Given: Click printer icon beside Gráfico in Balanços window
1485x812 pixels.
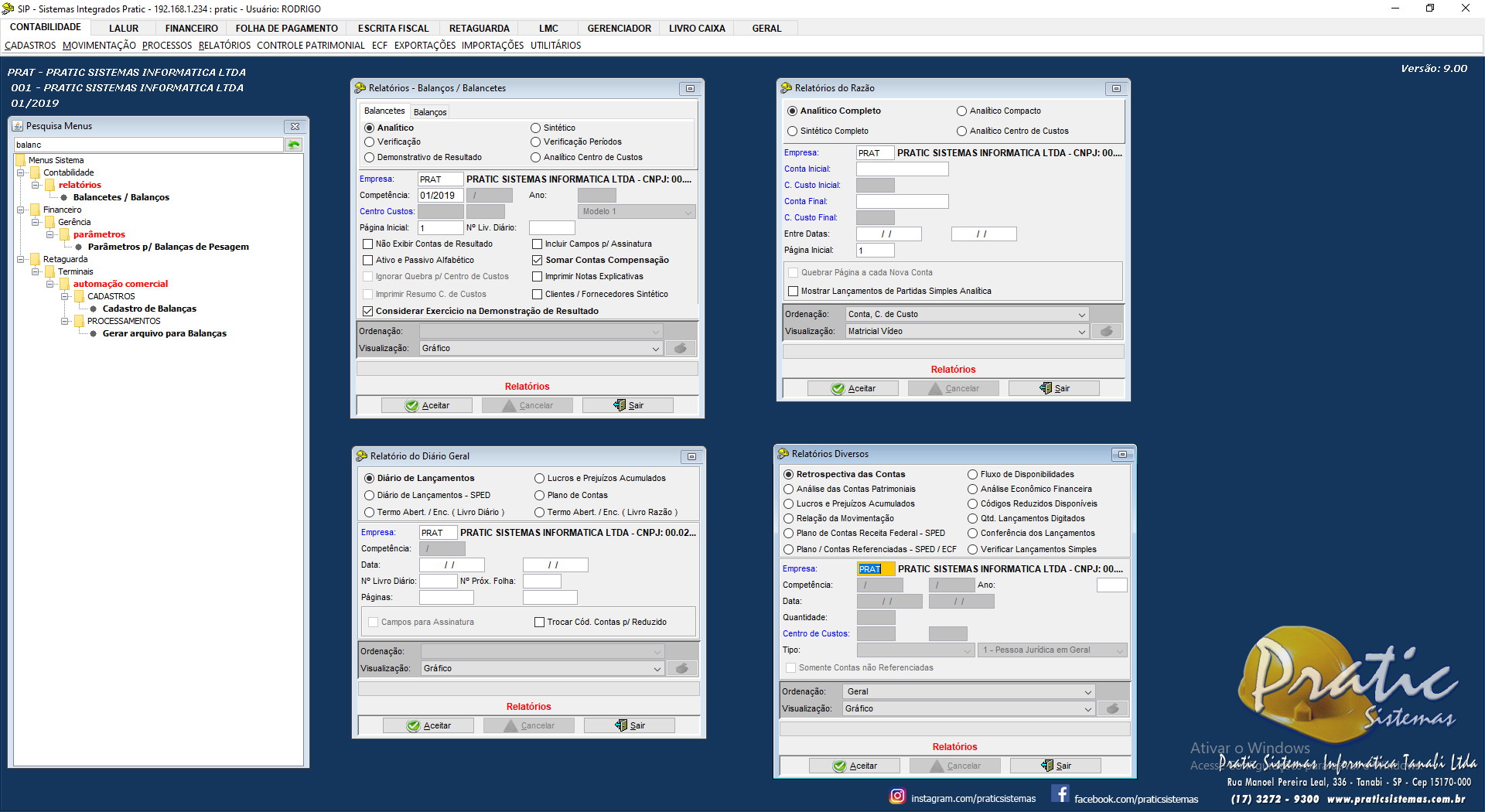Looking at the screenshot, I should point(681,348).
